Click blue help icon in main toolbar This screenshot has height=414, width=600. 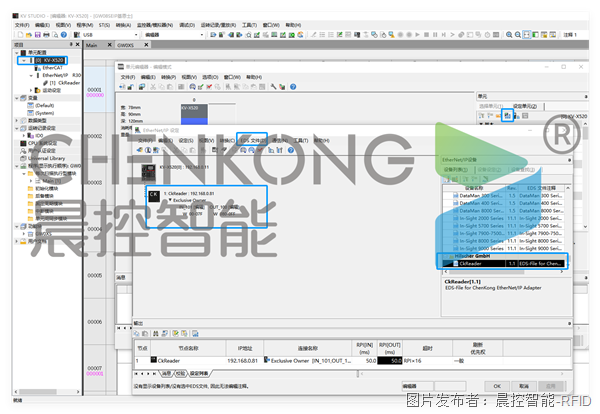(64, 35)
